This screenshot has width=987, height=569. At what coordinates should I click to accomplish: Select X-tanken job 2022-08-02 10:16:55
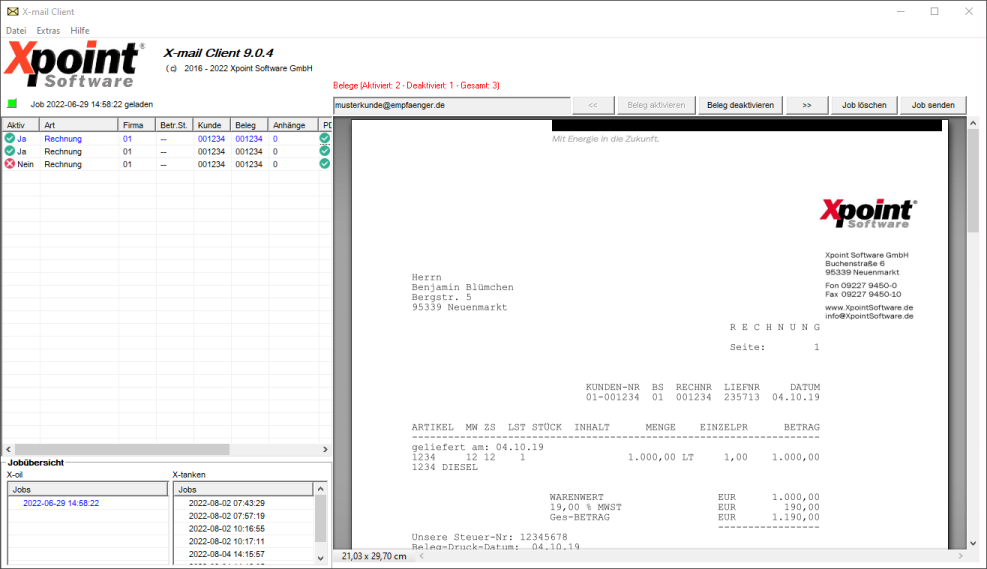tap(227, 529)
